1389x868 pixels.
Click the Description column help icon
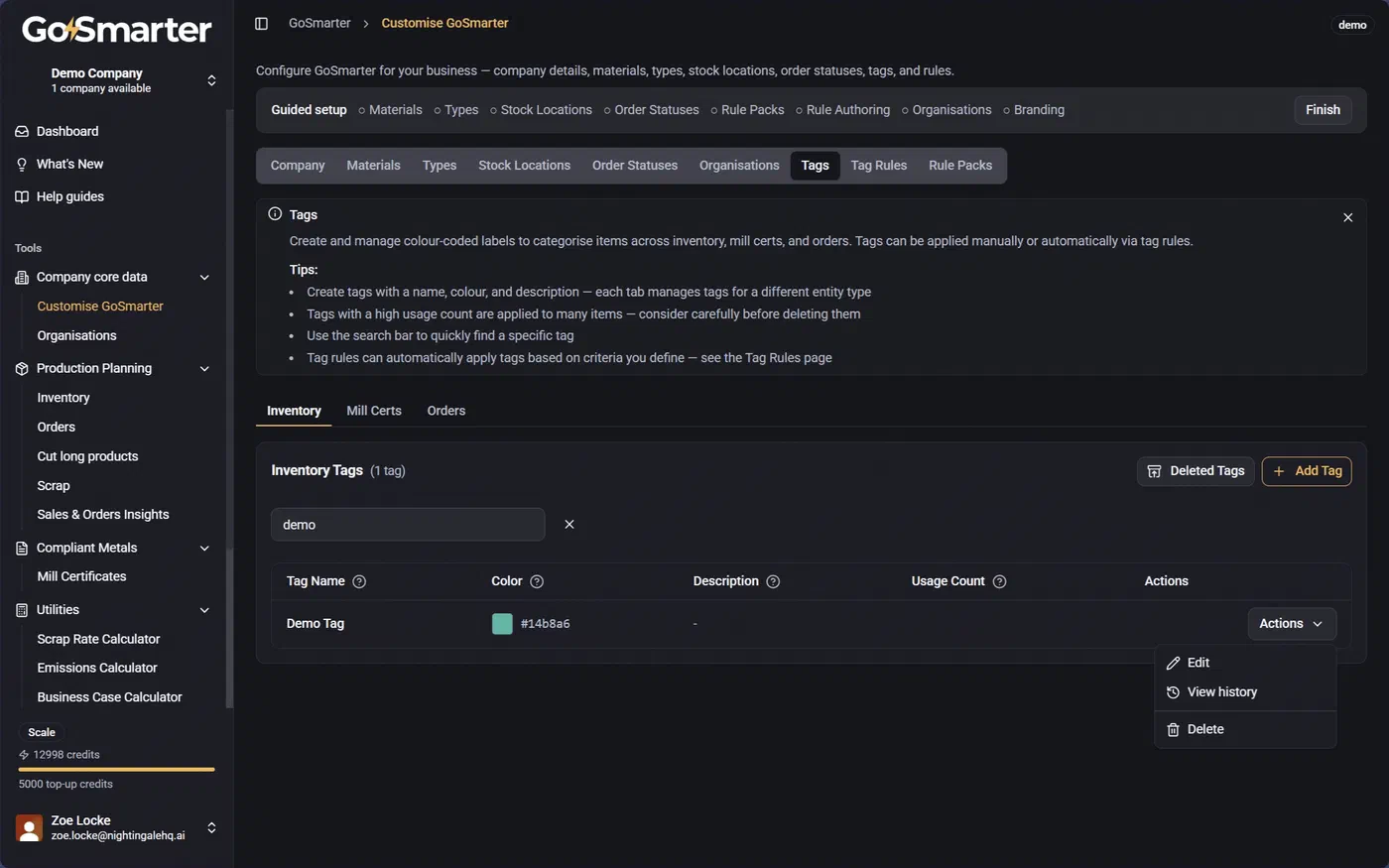773,581
